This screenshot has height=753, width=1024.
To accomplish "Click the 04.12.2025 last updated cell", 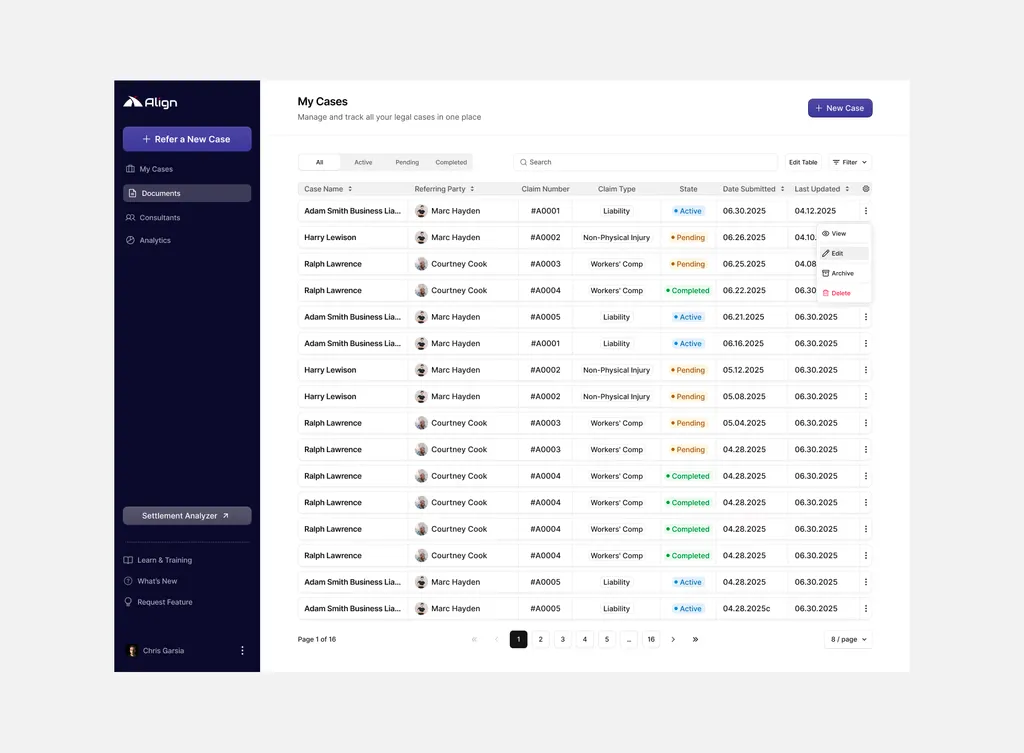I will click(x=815, y=211).
